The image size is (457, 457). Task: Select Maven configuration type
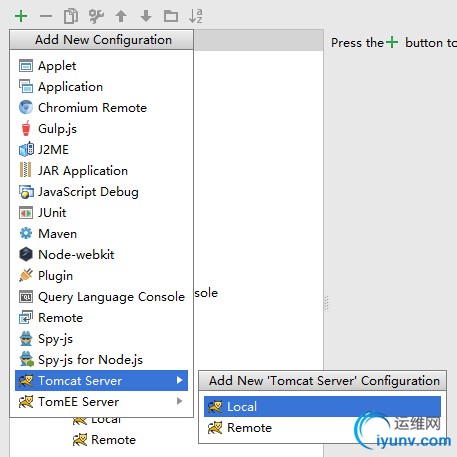pyautogui.click(x=102, y=233)
